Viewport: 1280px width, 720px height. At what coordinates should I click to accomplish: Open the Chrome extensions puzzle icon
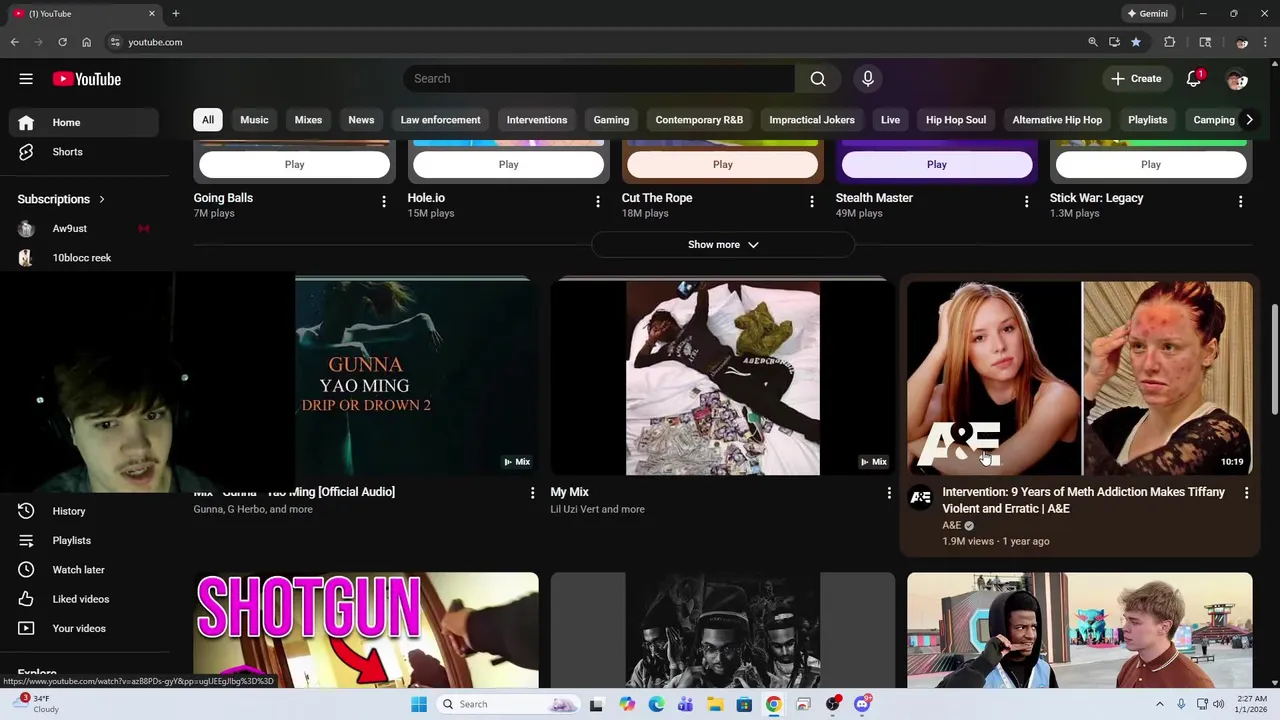click(1169, 42)
